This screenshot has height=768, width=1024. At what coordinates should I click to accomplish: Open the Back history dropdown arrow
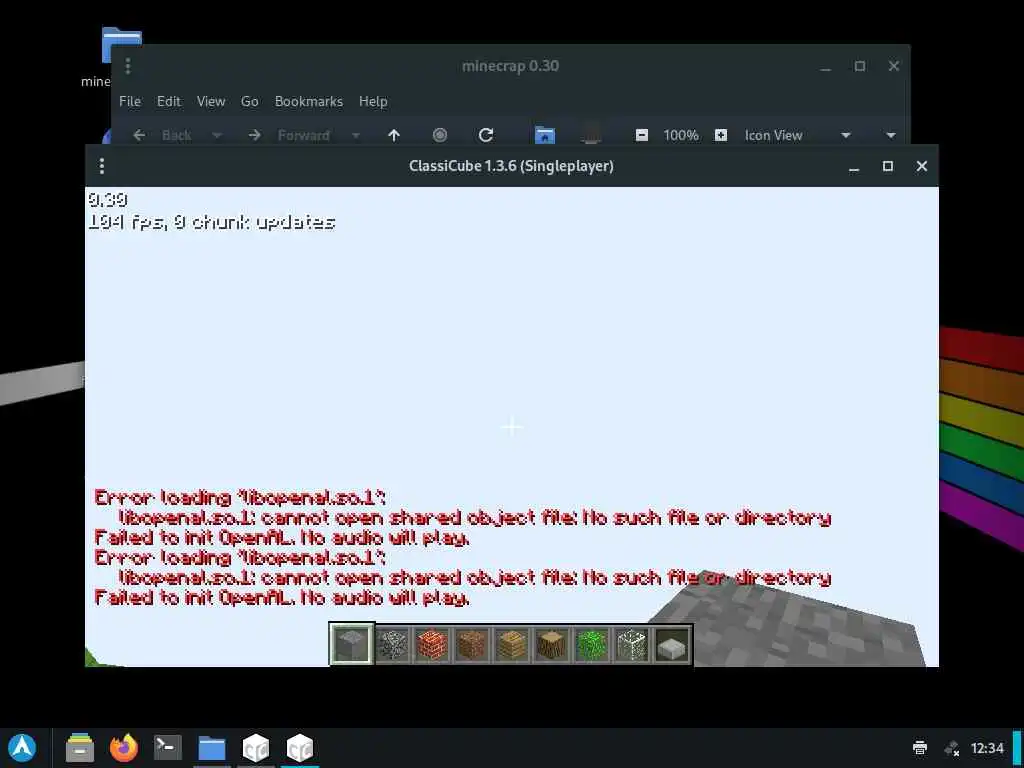(217, 135)
